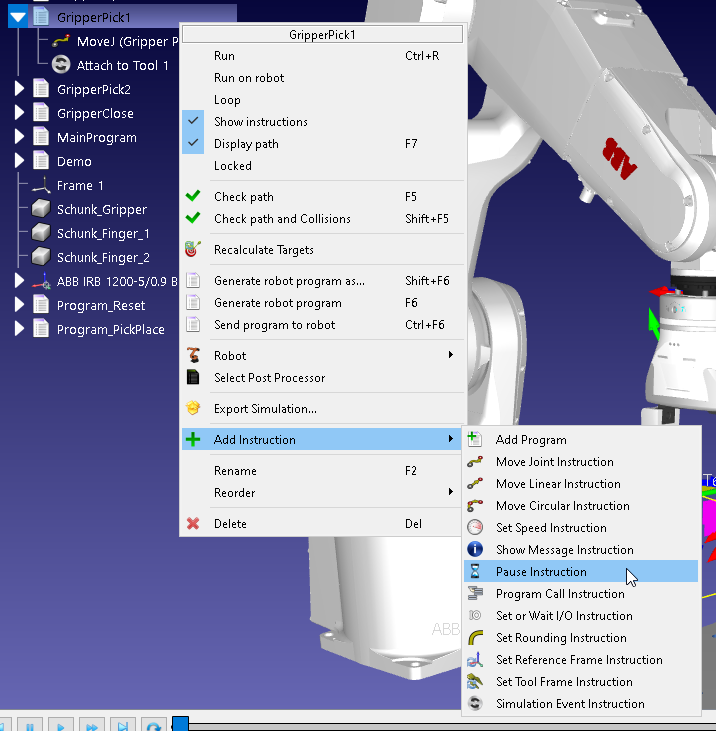Select Generate robot program F6
716x731 pixels.
click(323, 303)
